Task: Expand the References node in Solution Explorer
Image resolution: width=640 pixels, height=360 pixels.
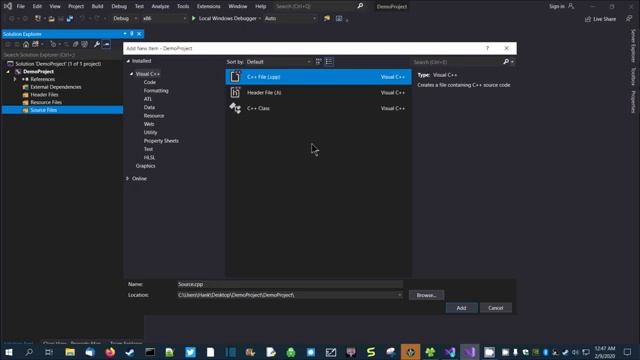Action: 15,79
